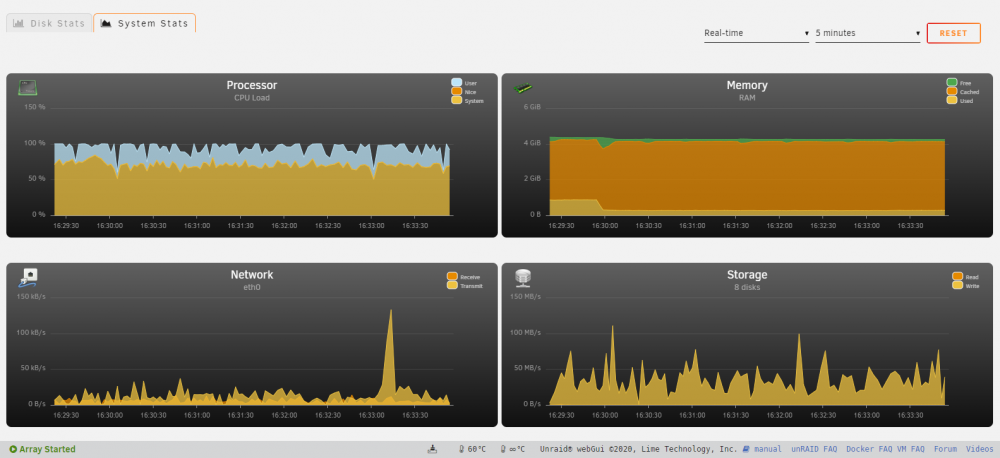This screenshot has height=458, width=1000.
Task: Click the 8 disks subtitle
Action: pyautogui.click(x=747, y=287)
